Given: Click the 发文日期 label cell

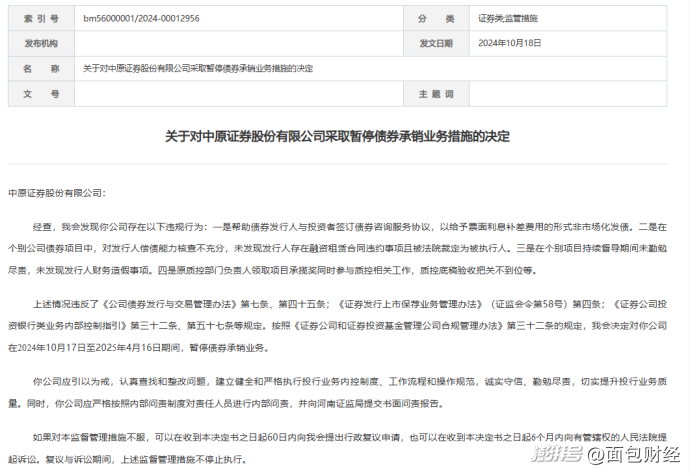Looking at the screenshot, I should pos(436,43).
